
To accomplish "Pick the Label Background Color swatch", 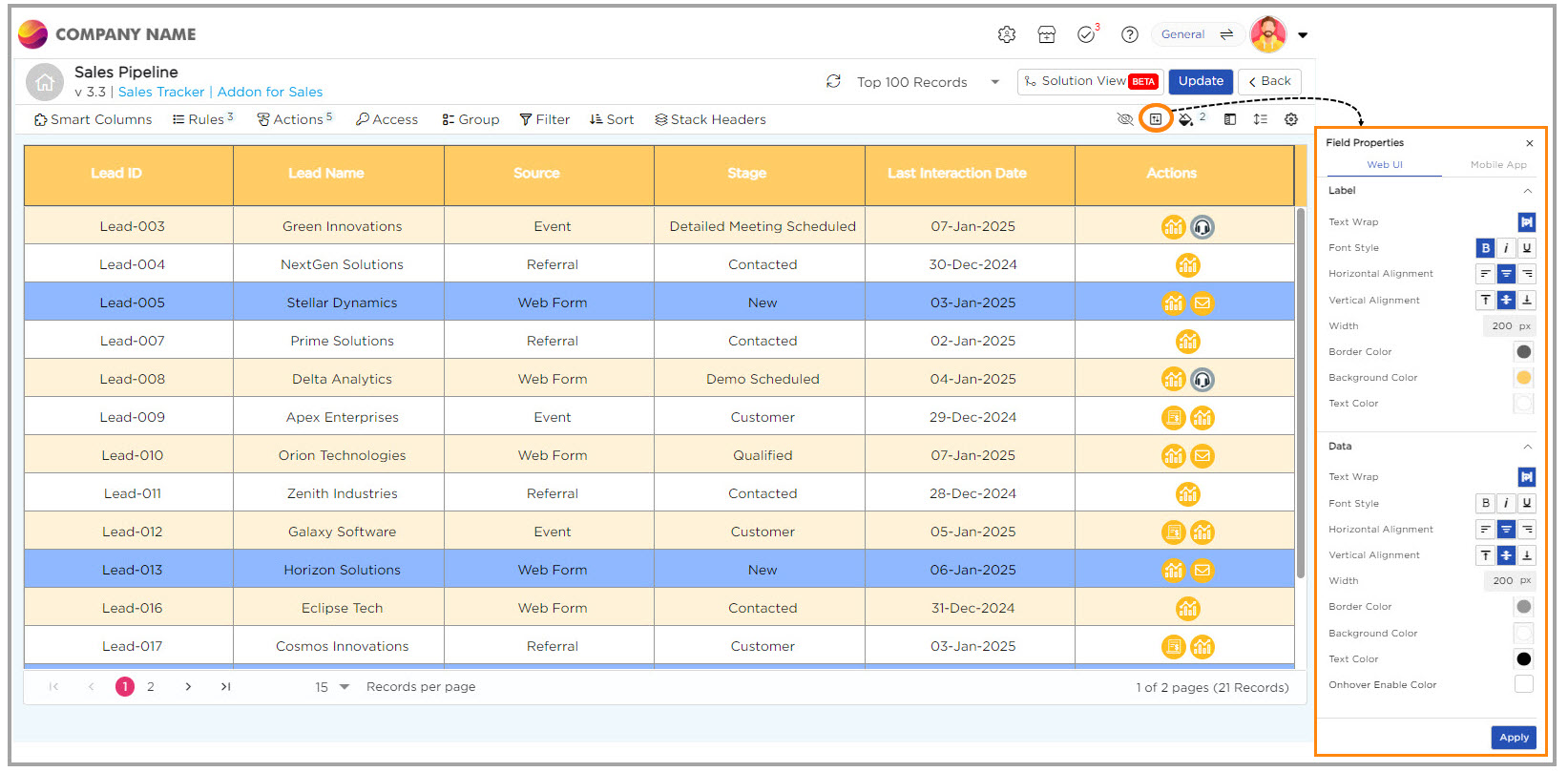I will point(1523,378).
